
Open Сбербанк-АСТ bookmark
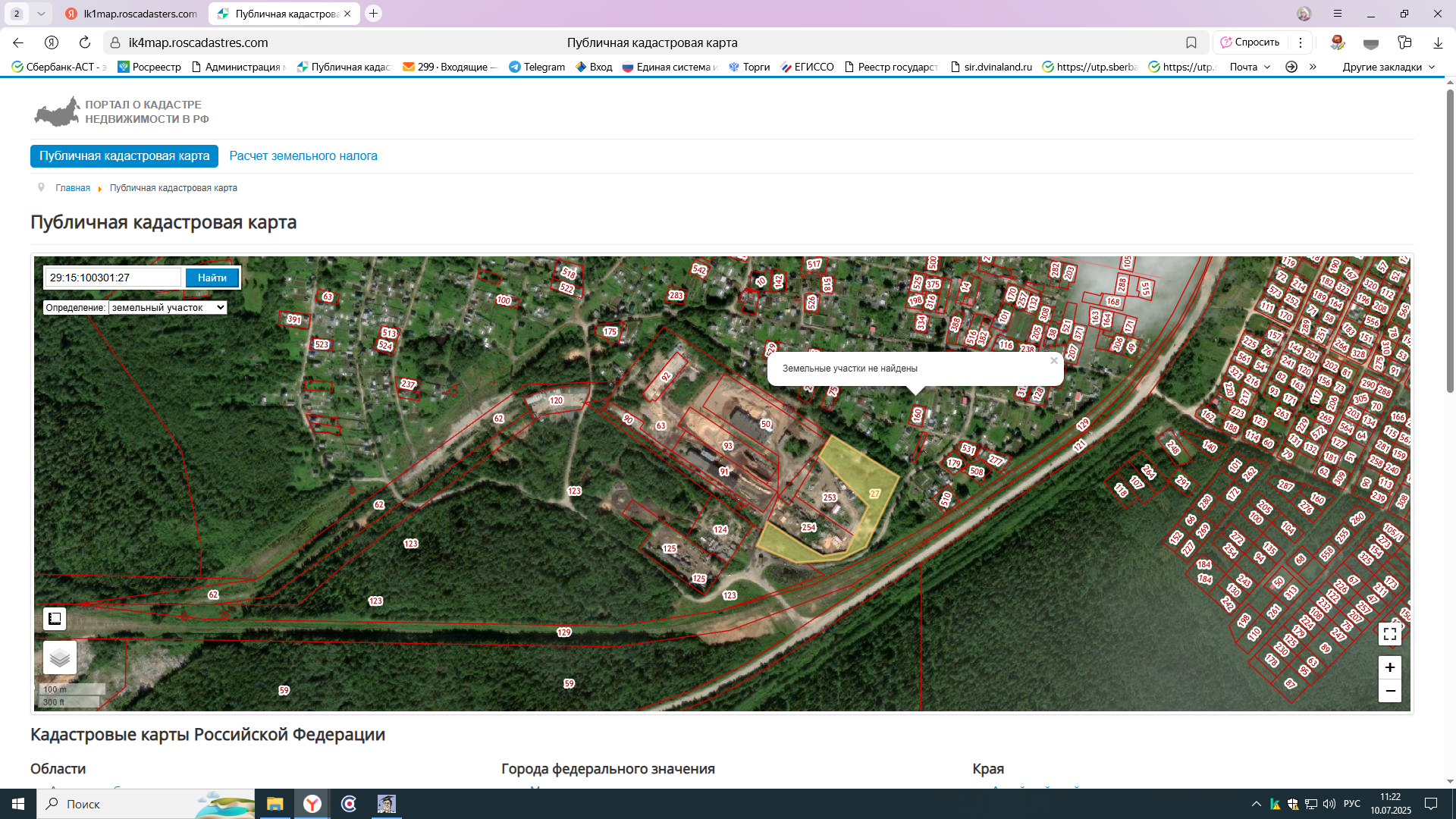[59, 67]
